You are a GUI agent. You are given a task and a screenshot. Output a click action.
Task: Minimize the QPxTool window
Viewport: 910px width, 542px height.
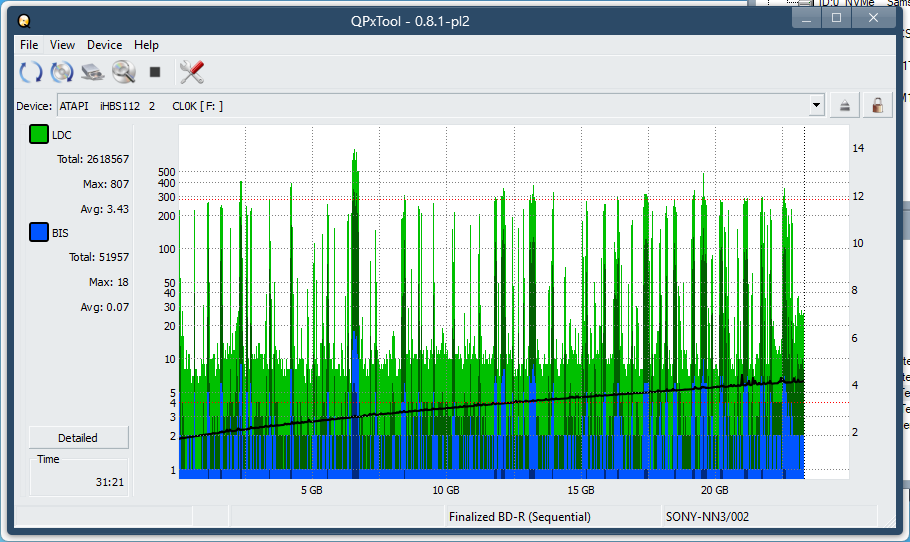(807, 18)
